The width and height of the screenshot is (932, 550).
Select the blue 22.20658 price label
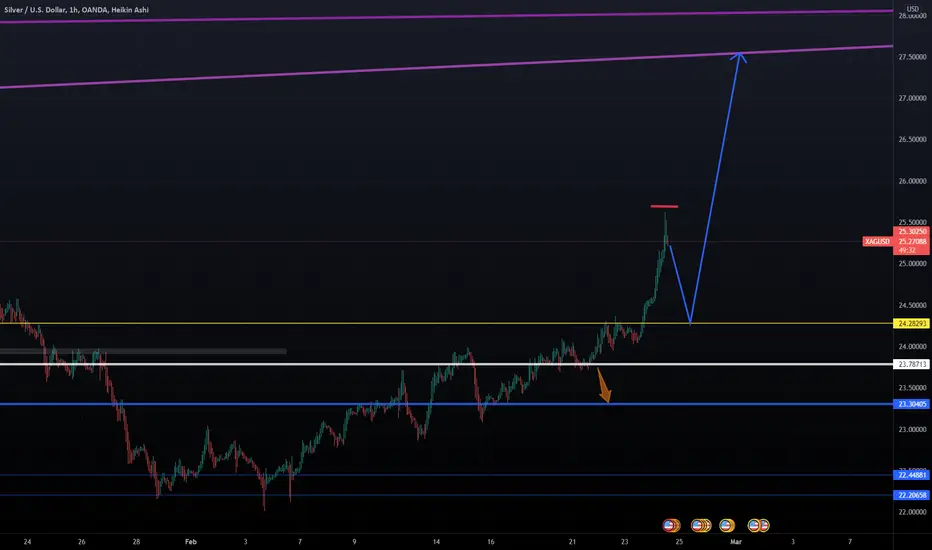click(912, 495)
